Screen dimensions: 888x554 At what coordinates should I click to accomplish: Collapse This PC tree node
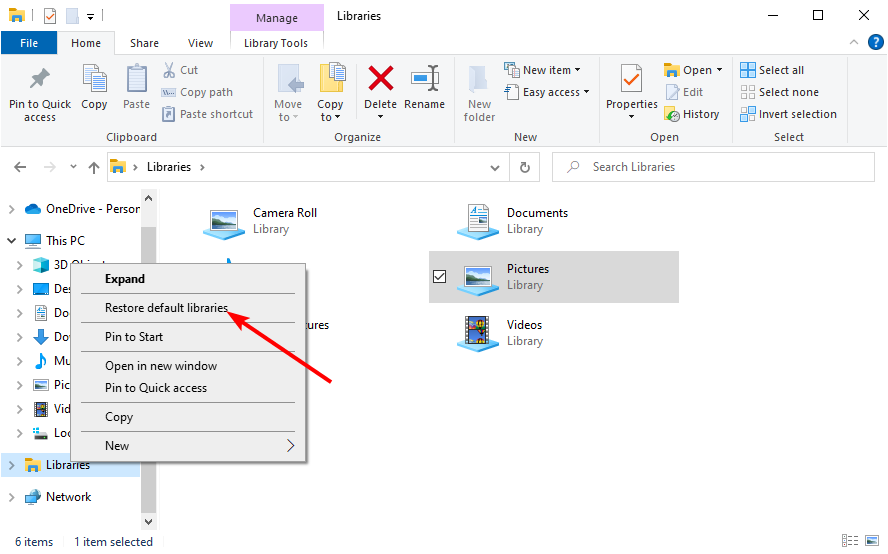[11, 241]
